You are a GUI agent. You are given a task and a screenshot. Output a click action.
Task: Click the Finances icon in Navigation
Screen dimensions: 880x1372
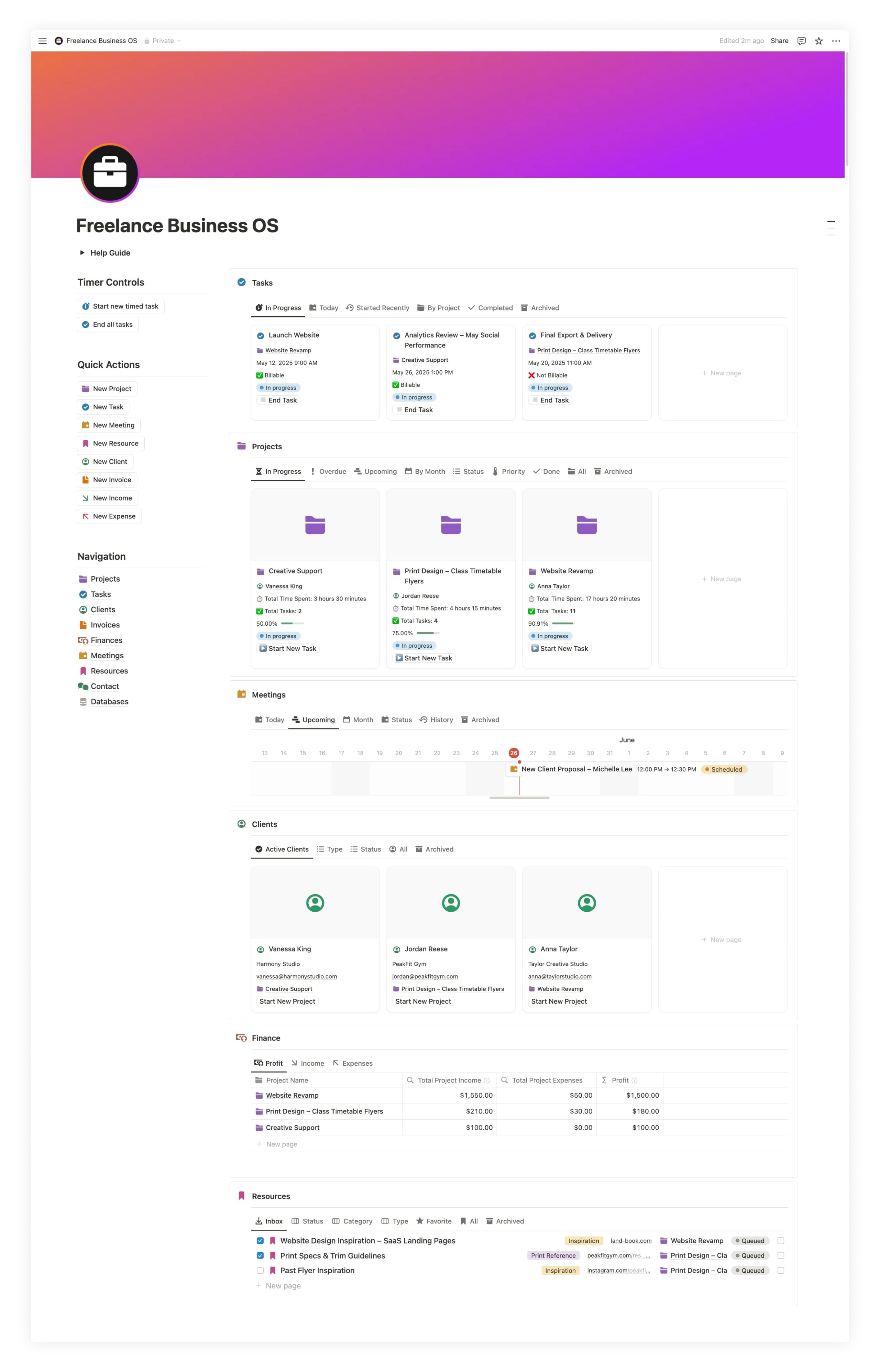83,640
